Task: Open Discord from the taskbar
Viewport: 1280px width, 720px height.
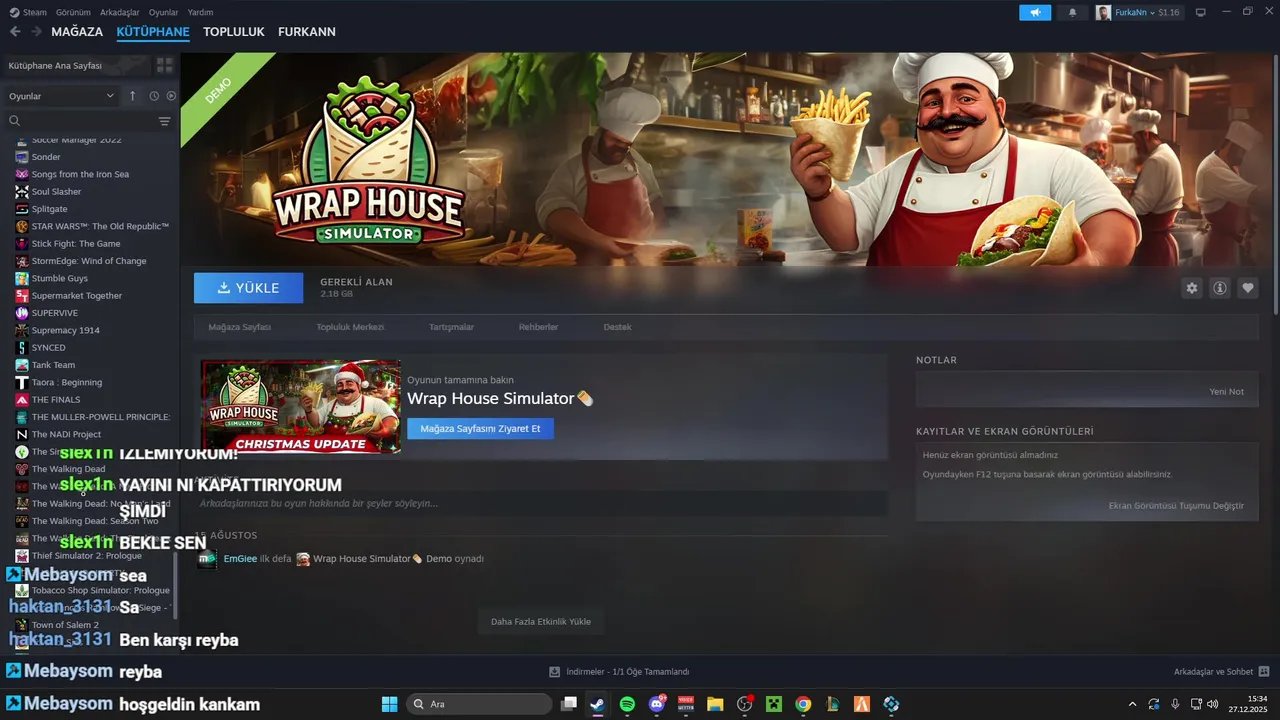Action: (x=657, y=704)
